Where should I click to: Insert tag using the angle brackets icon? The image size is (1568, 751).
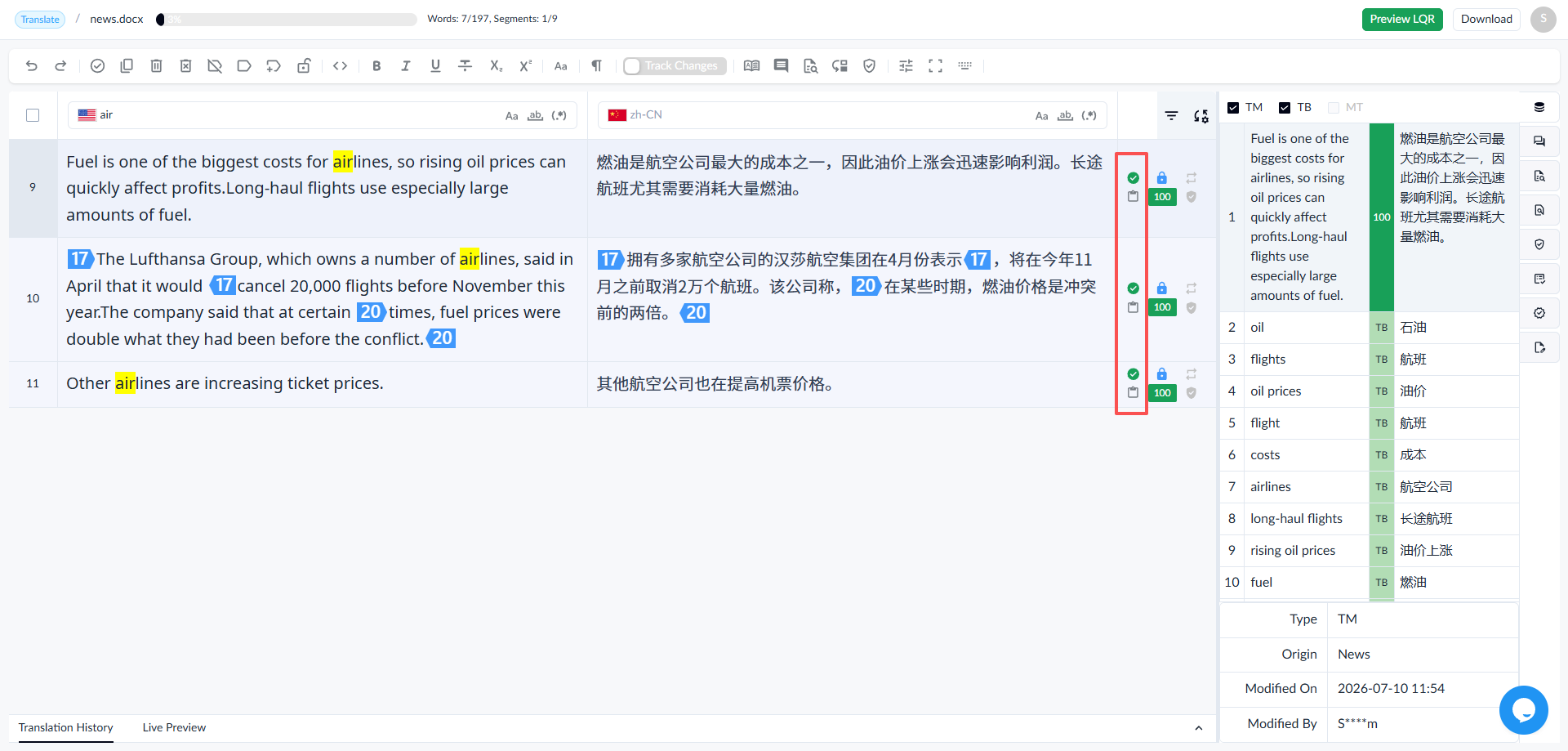341,66
